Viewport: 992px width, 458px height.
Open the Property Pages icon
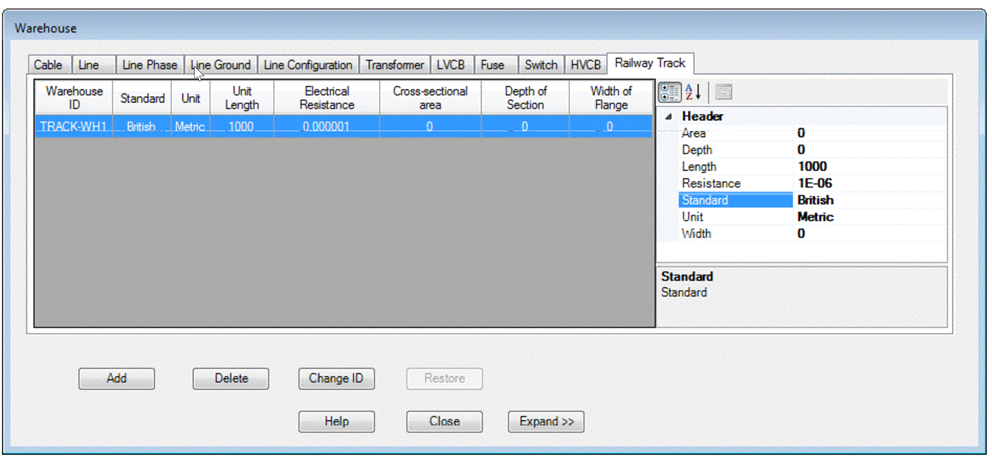(723, 92)
